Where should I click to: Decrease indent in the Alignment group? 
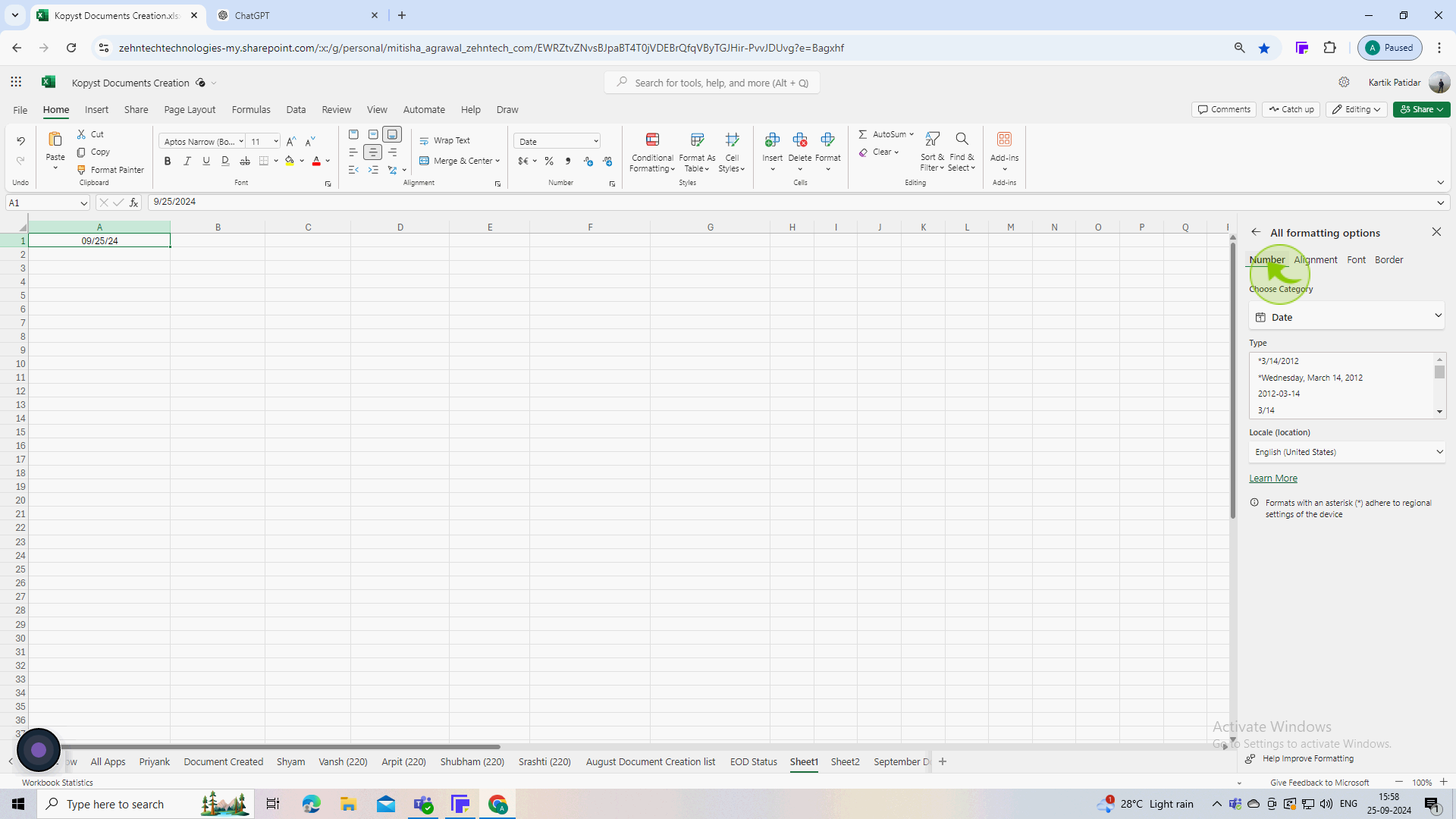point(353,170)
